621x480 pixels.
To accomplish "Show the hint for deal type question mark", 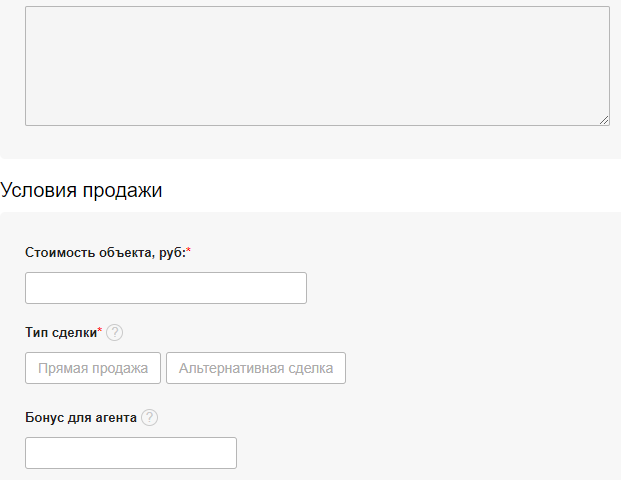I will (115, 333).
